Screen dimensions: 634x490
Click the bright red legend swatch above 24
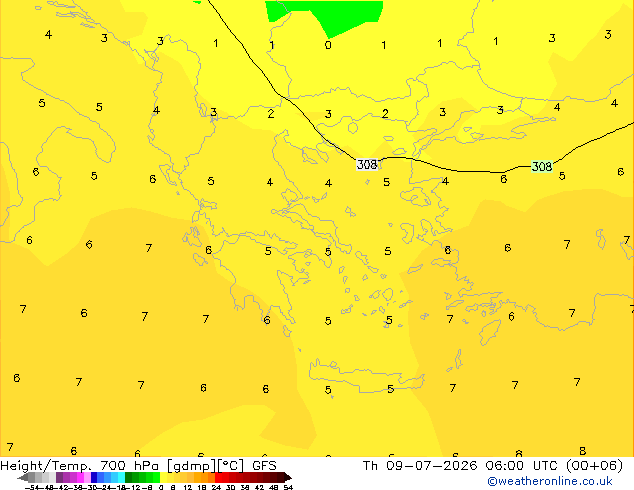(218, 477)
